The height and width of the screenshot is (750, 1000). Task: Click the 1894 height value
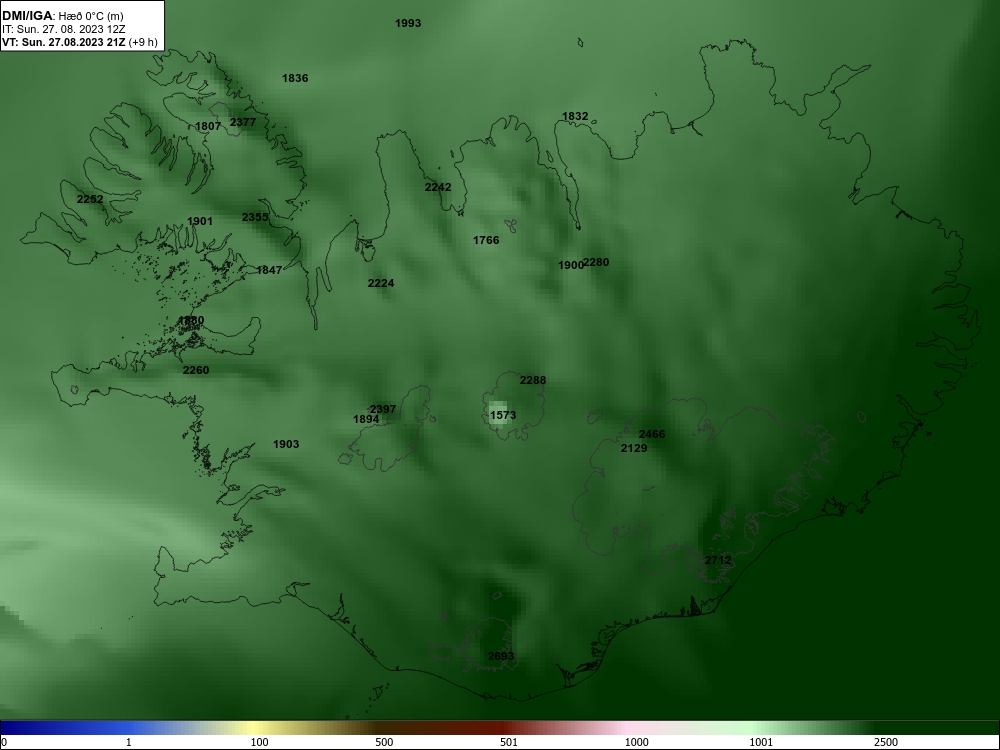click(x=366, y=419)
